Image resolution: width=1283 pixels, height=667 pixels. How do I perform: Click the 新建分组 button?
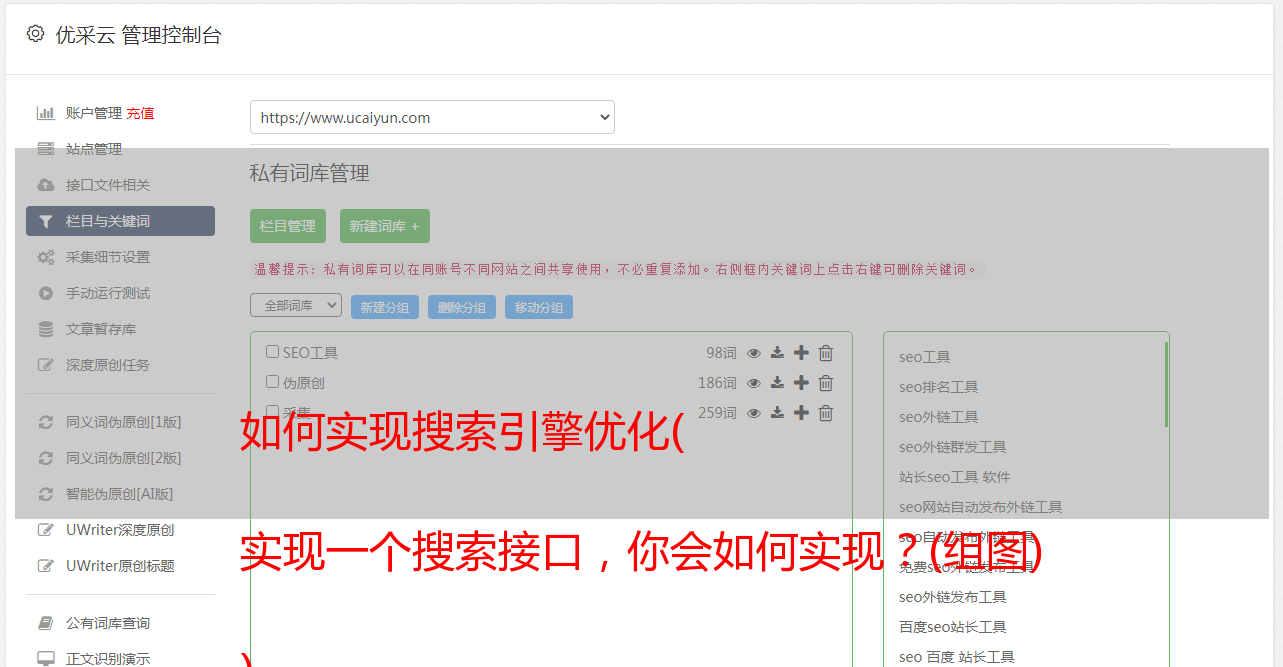click(385, 307)
